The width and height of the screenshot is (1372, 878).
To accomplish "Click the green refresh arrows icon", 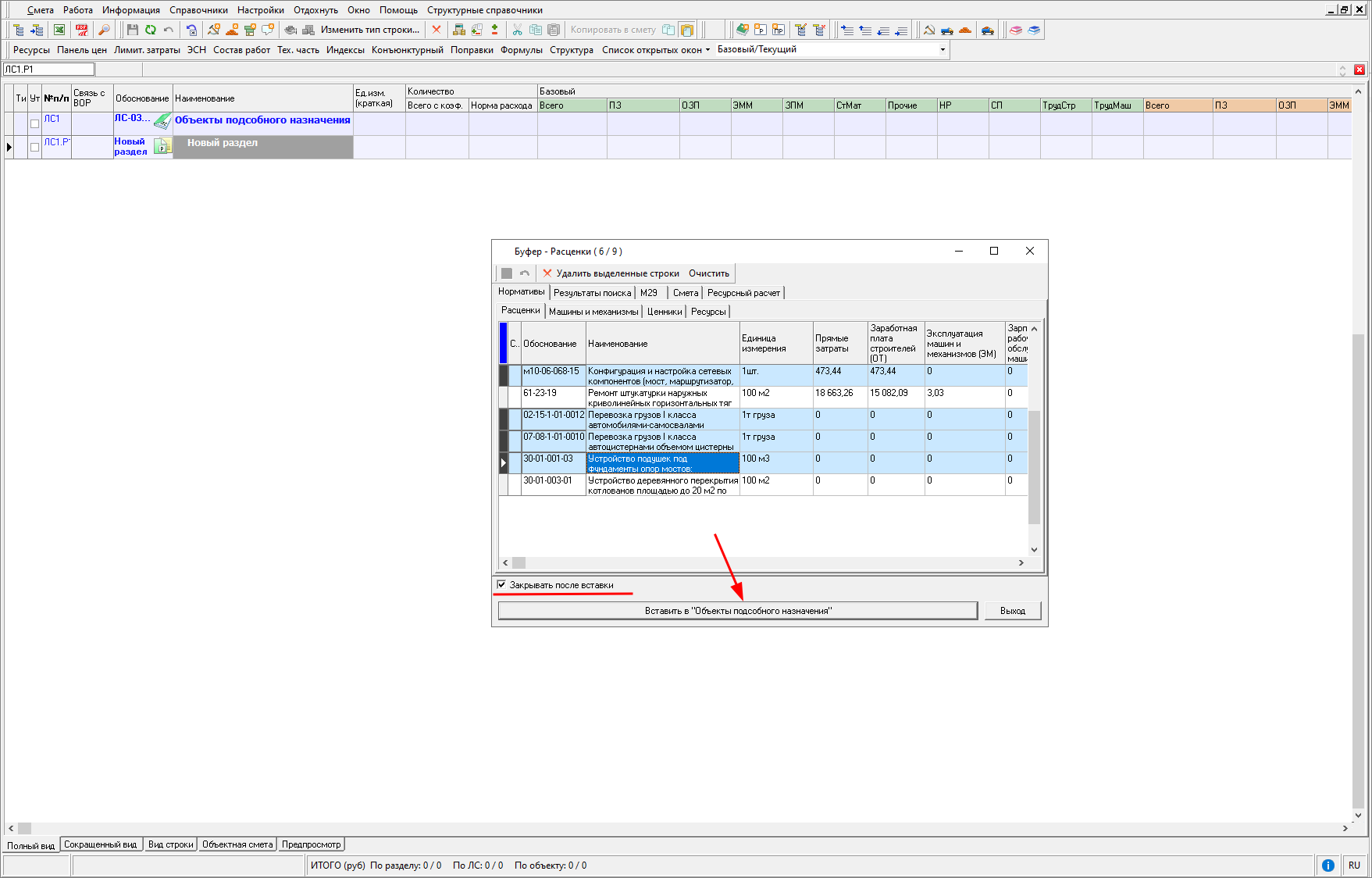I will point(150,30).
